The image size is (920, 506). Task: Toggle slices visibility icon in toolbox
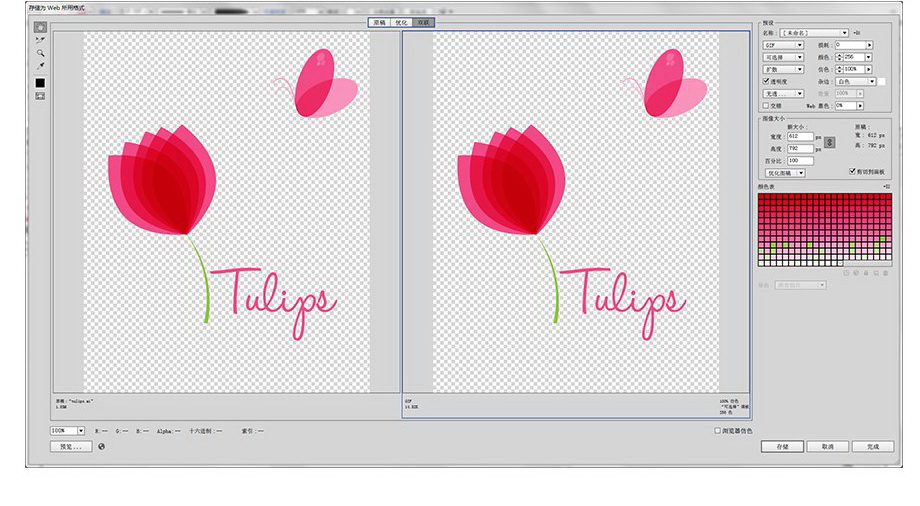click(40, 96)
